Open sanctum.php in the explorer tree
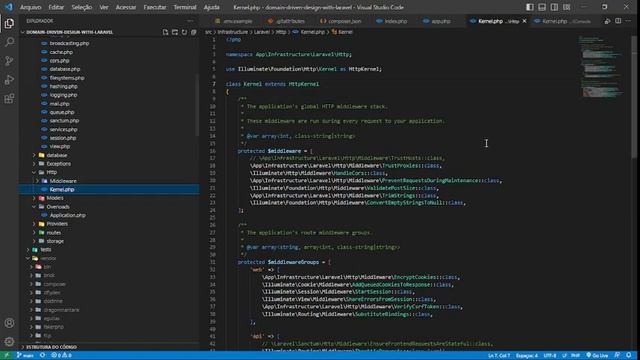Screen dimensions: 640x360 coord(64,121)
